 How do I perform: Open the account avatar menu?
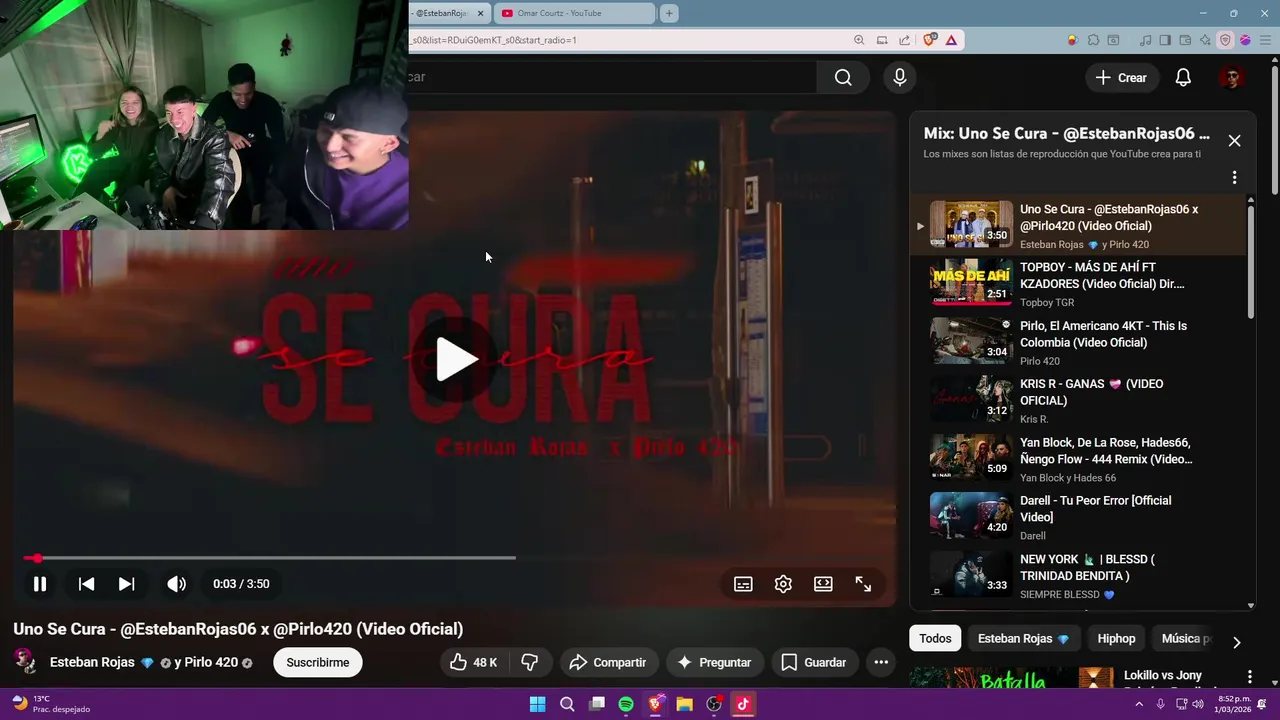pyautogui.click(x=1231, y=77)
